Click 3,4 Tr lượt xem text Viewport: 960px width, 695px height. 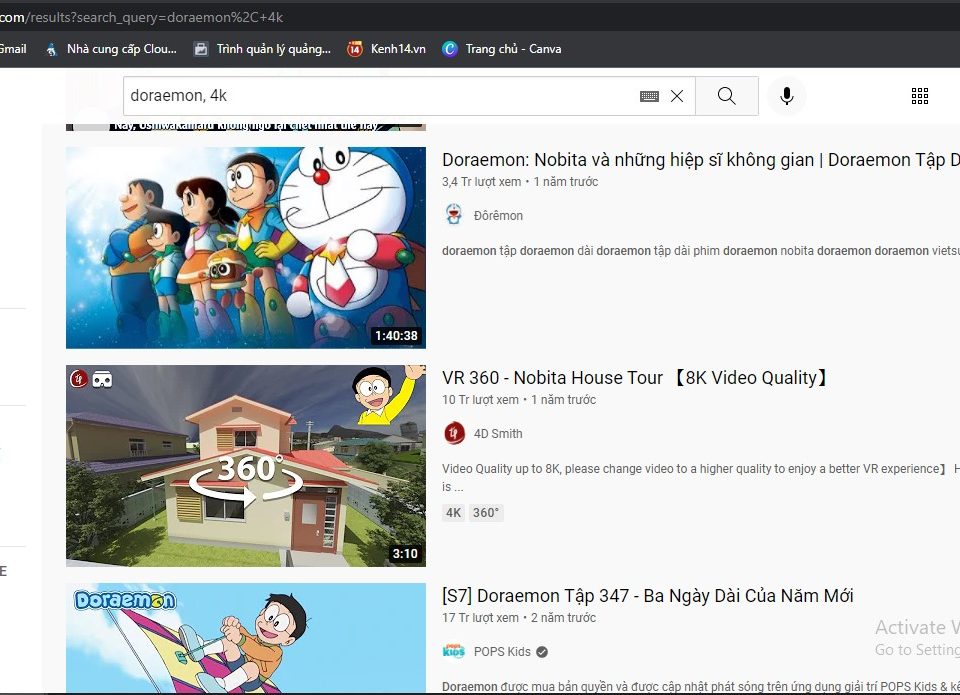[482, 182]
